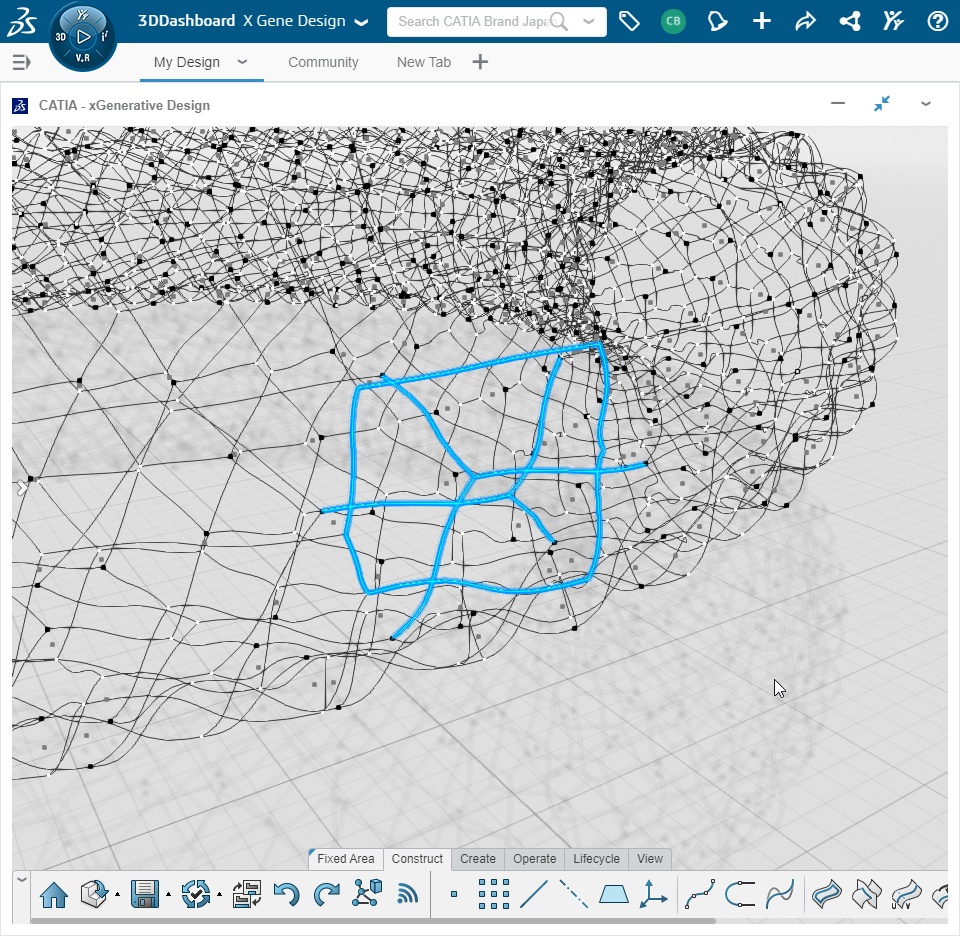Add a new dashboard tab with plus

click(481, 62)
